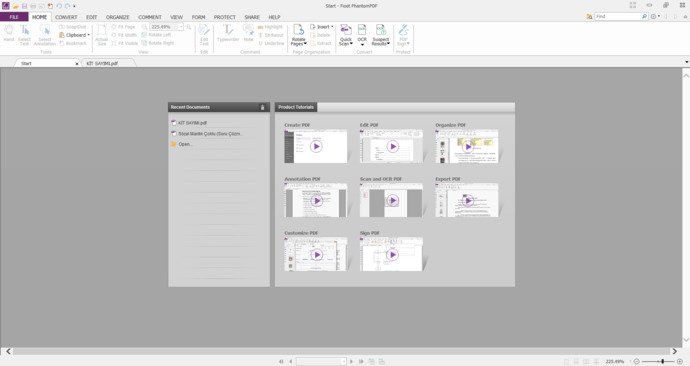This screenshot has width=690, height=366.
Task: Open the Insert pages dropdown
Action: (321, 27)
